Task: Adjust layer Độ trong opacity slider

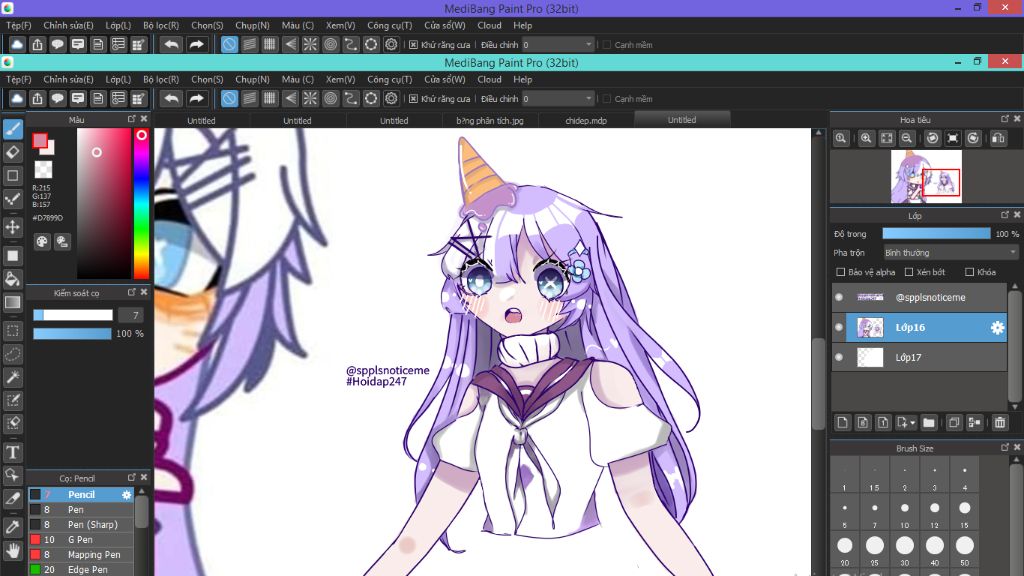Action: pyautogui.click(x=936, y=234)
